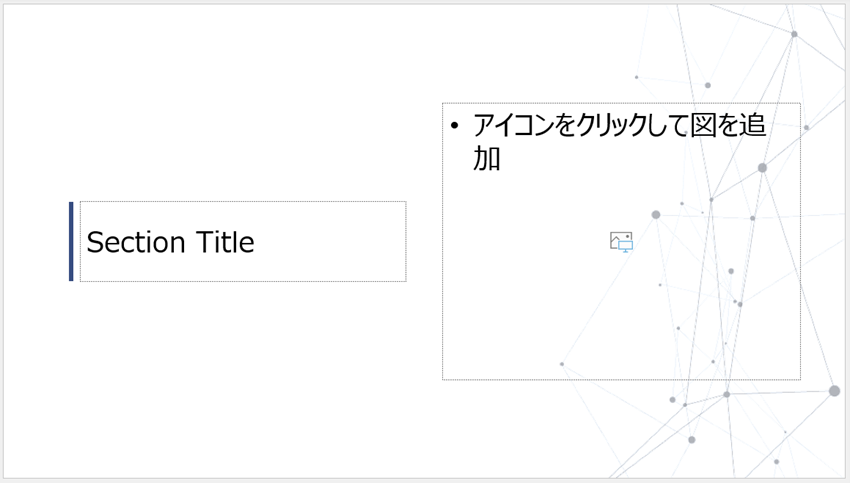Click the title box's bottom dotted border
This screenshot has width=850, height=483.
243,281
